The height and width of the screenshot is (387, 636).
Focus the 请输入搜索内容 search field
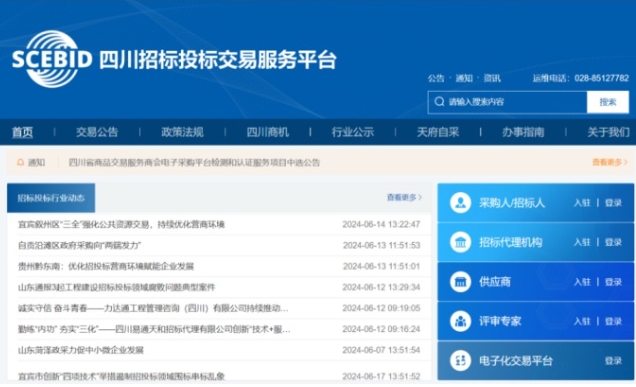click(507, 102)
